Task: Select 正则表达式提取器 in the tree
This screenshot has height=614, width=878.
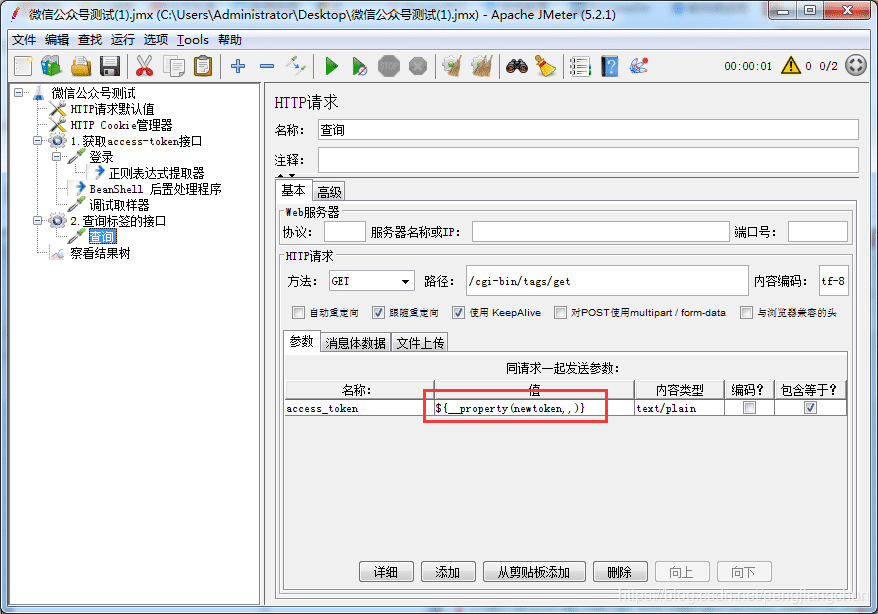Action: click(x=156, y=173)
